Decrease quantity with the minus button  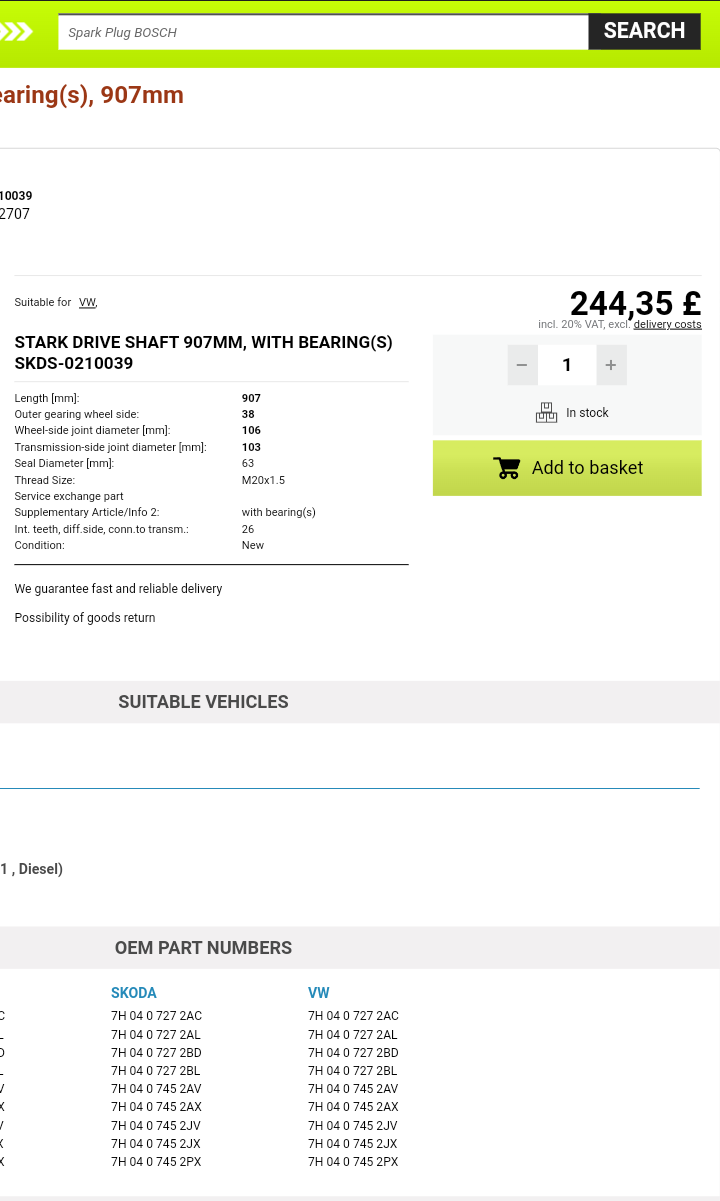pyautogui.click(x=522, y=365)
